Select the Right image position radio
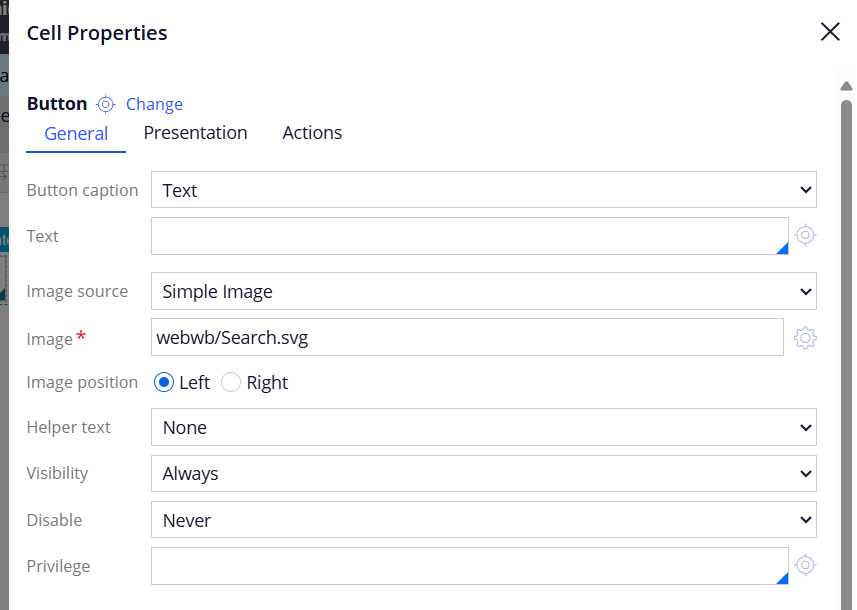This screenshot has width=857, height=610. coord(231,382)
